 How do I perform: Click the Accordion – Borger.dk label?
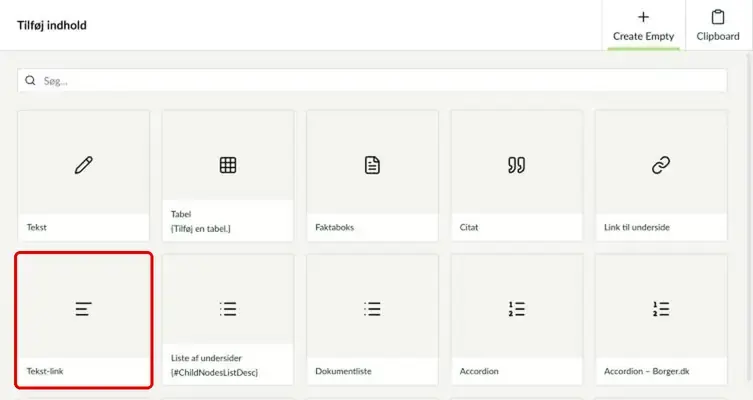[647, 371]
